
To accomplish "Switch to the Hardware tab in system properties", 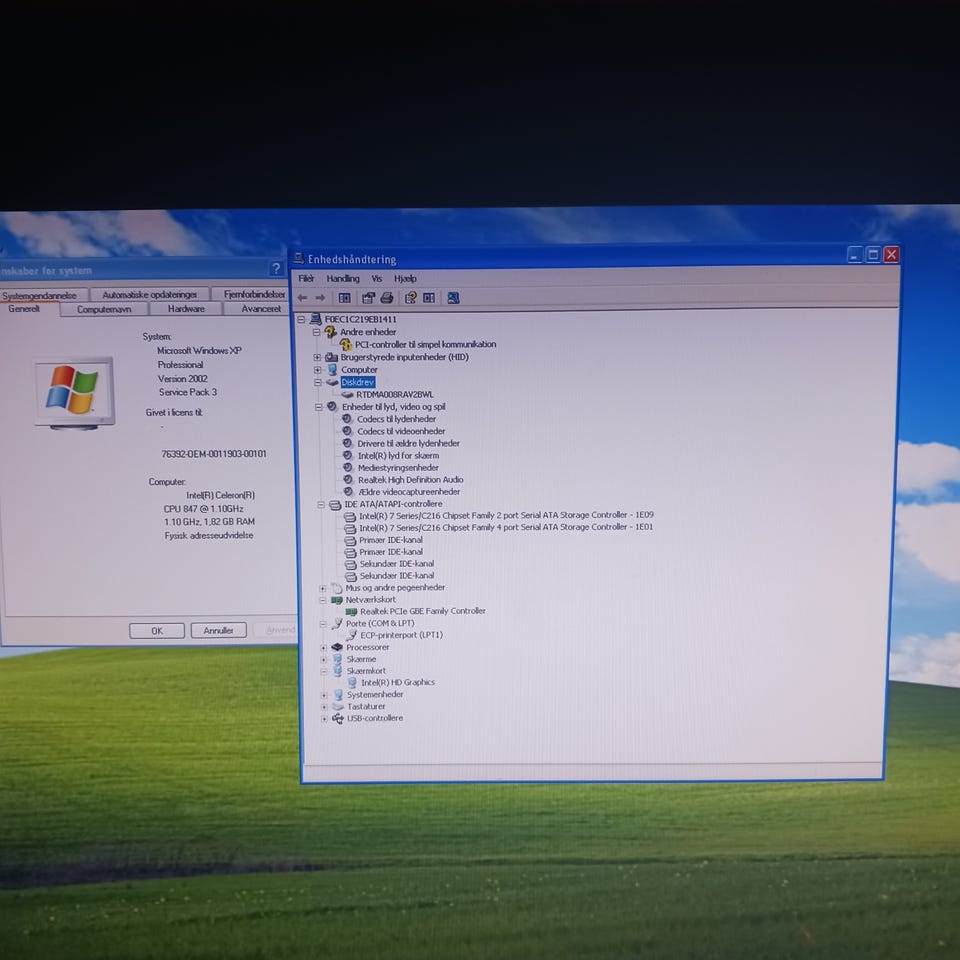I will point(186,309).
